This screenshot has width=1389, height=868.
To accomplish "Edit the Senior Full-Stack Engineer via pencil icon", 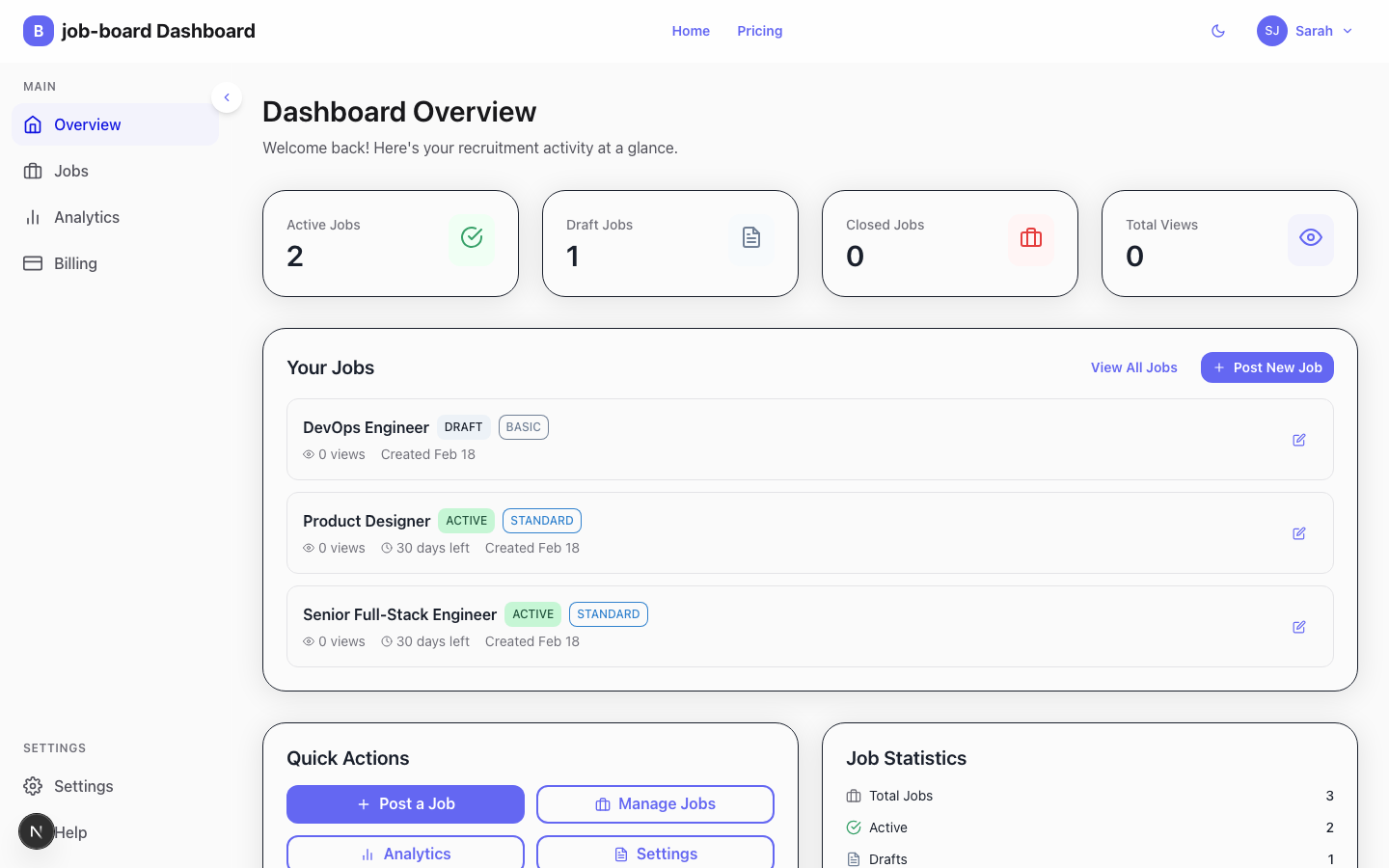I will coord(1298,626).
